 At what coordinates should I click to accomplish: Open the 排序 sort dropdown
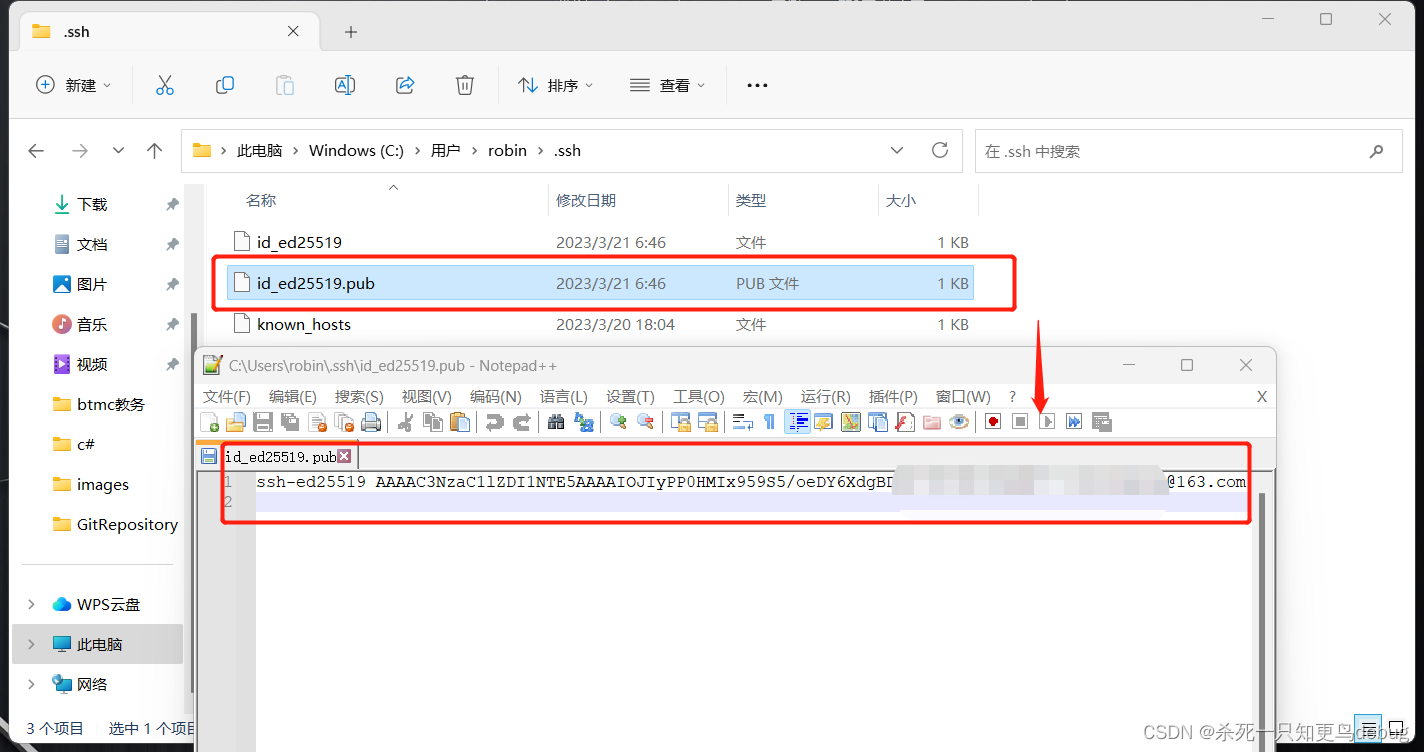coord(556,85)
